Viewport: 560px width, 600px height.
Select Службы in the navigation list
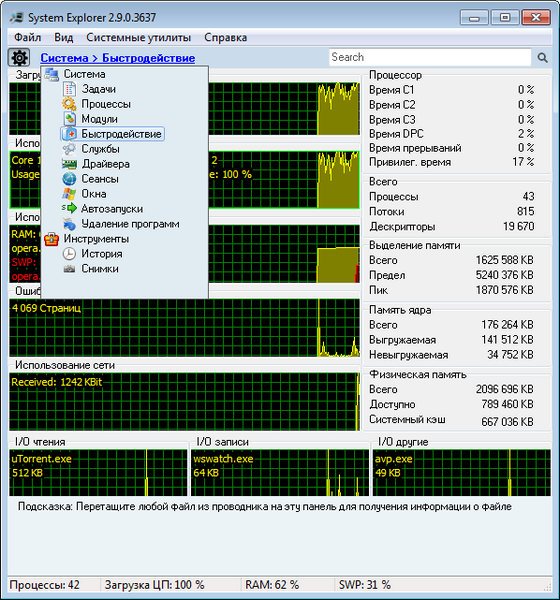(x=100, y=149)
